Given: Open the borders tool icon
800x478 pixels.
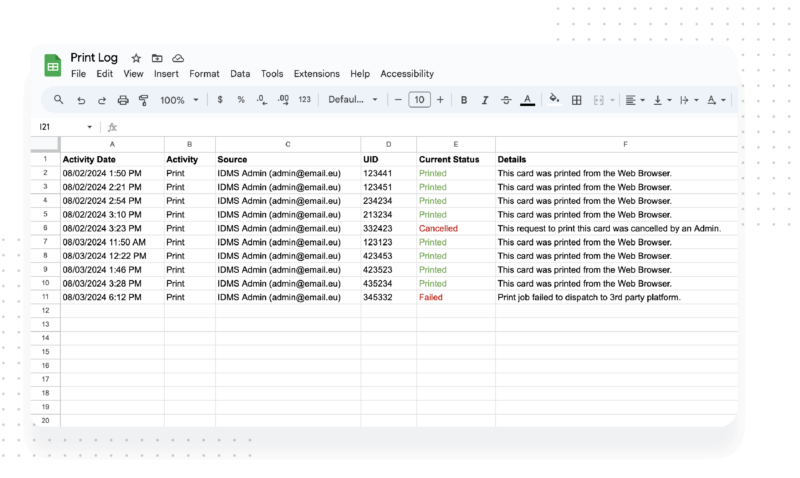Looking at the screenshot, I should coord(577,100).
